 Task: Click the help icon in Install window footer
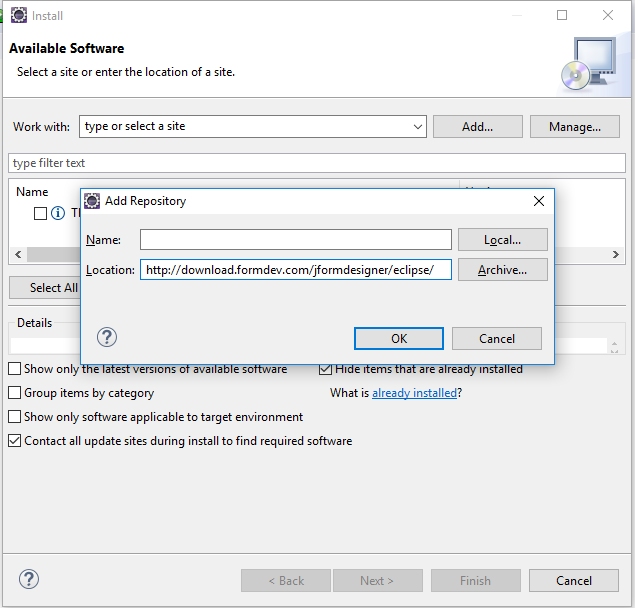point(29,580)
